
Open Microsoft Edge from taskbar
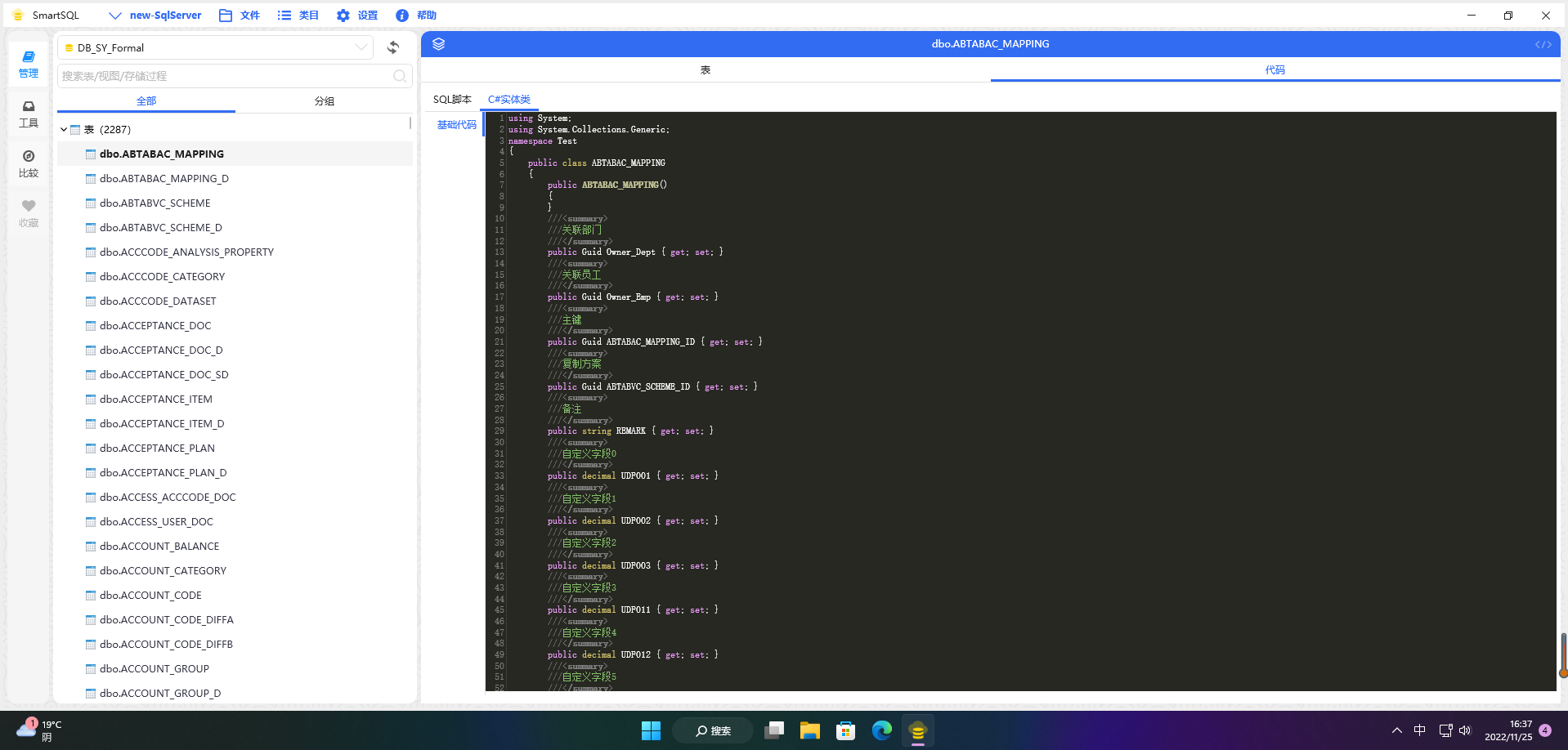[882, 730]
